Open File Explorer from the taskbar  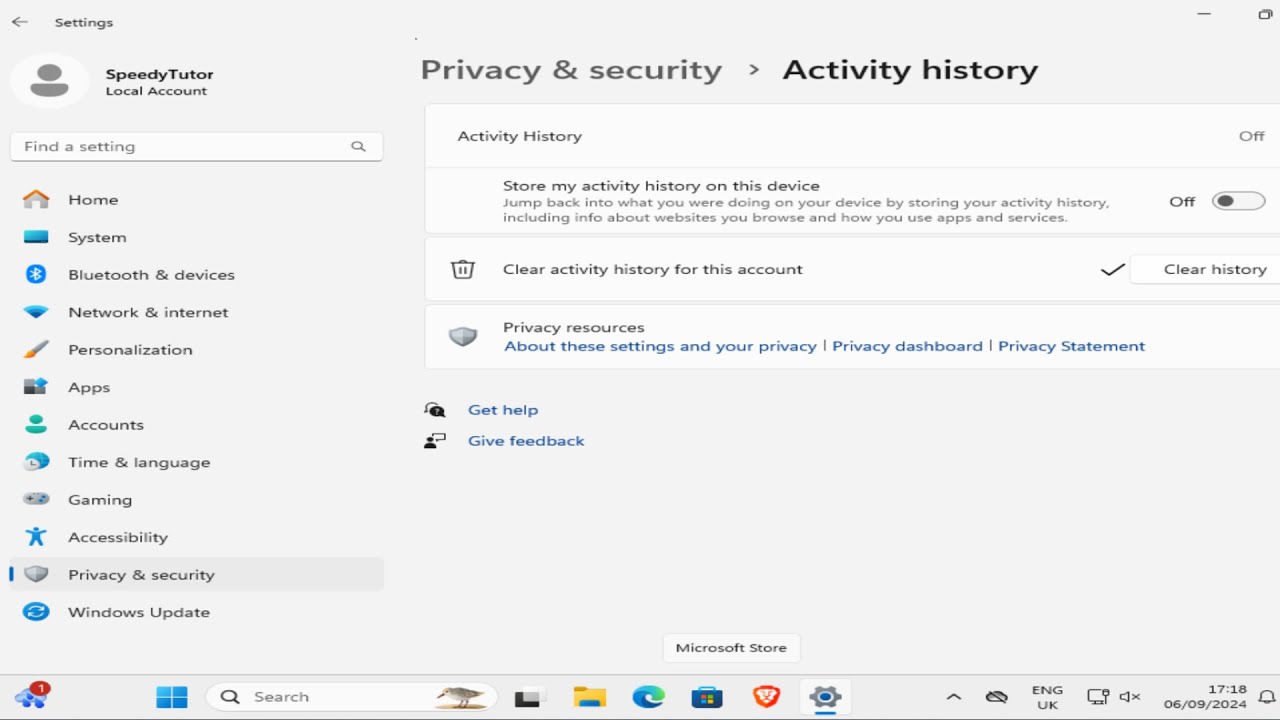(590, 697)
